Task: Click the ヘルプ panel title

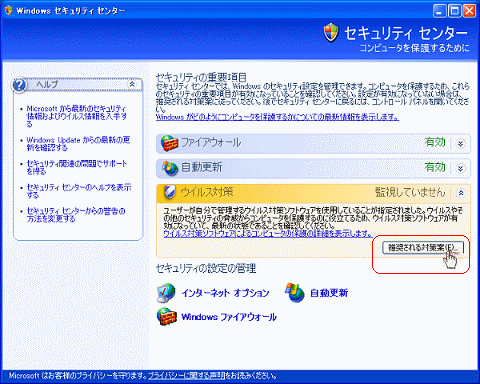Action: coord(47,84)
